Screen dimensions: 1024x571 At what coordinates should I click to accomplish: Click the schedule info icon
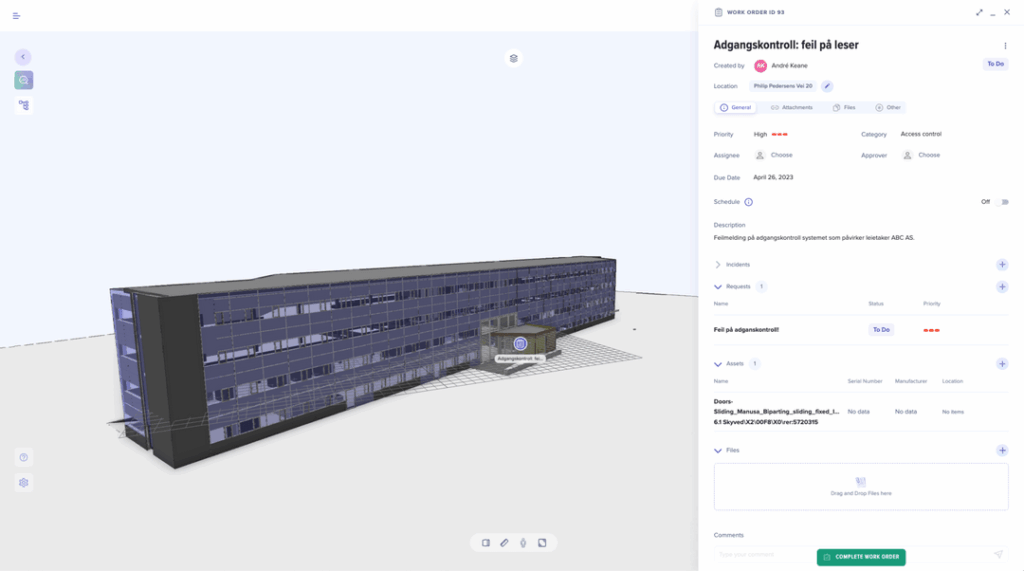pos(748,202)
